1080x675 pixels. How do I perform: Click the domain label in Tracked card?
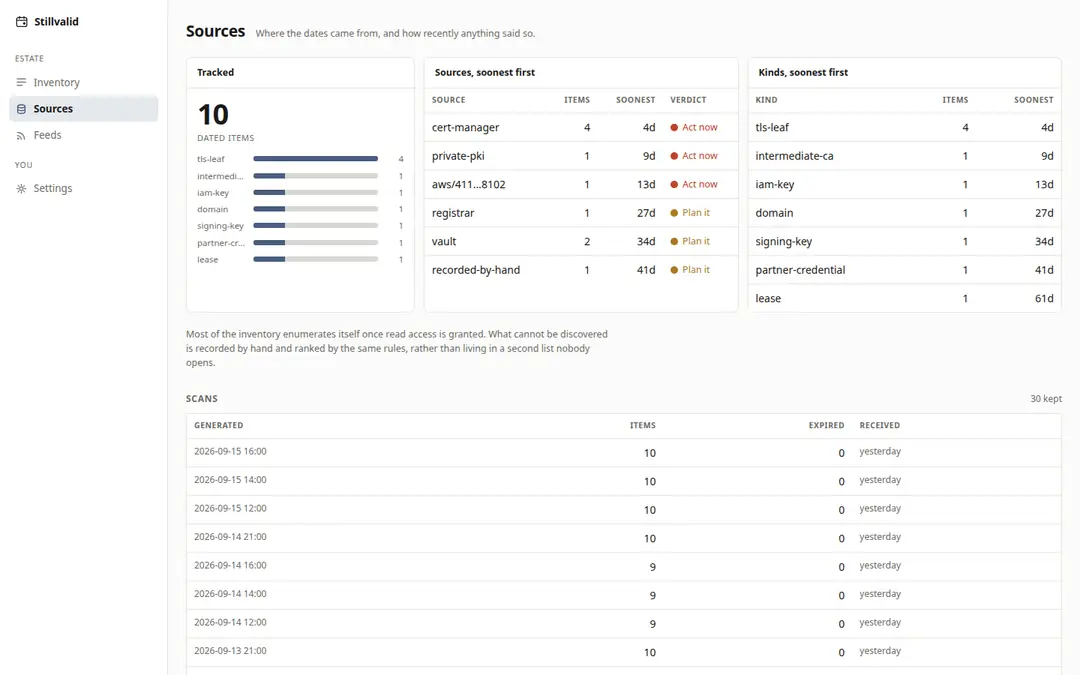pyautogui.click(x=212, y=209)
